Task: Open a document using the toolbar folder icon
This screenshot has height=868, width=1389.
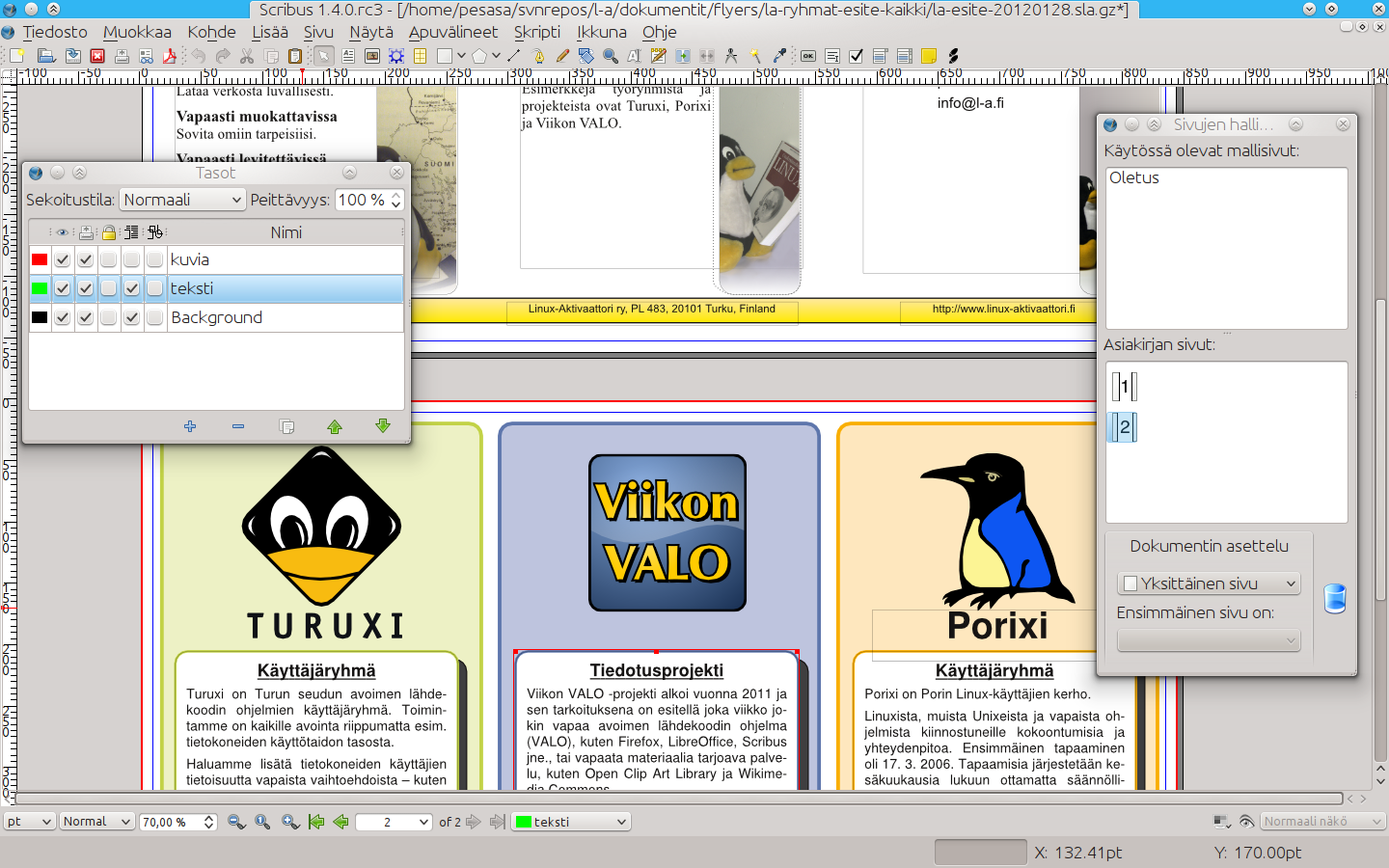Action: tap(45, 56)
